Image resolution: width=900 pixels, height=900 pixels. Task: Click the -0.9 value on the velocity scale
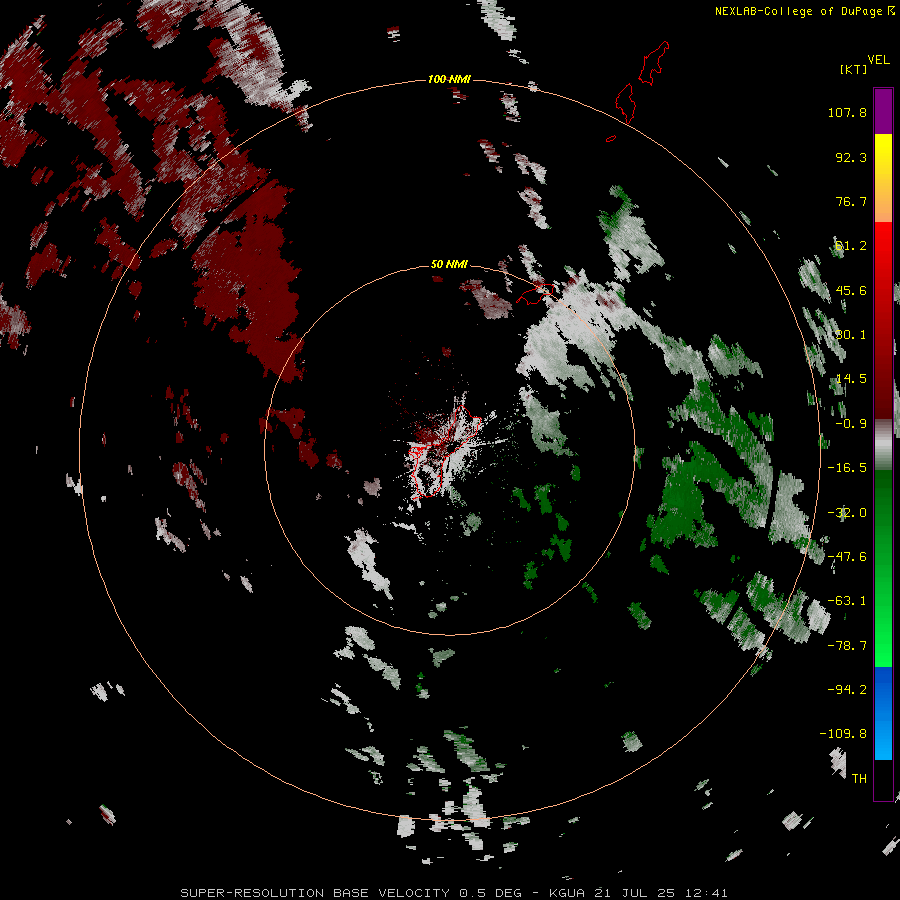851,424
